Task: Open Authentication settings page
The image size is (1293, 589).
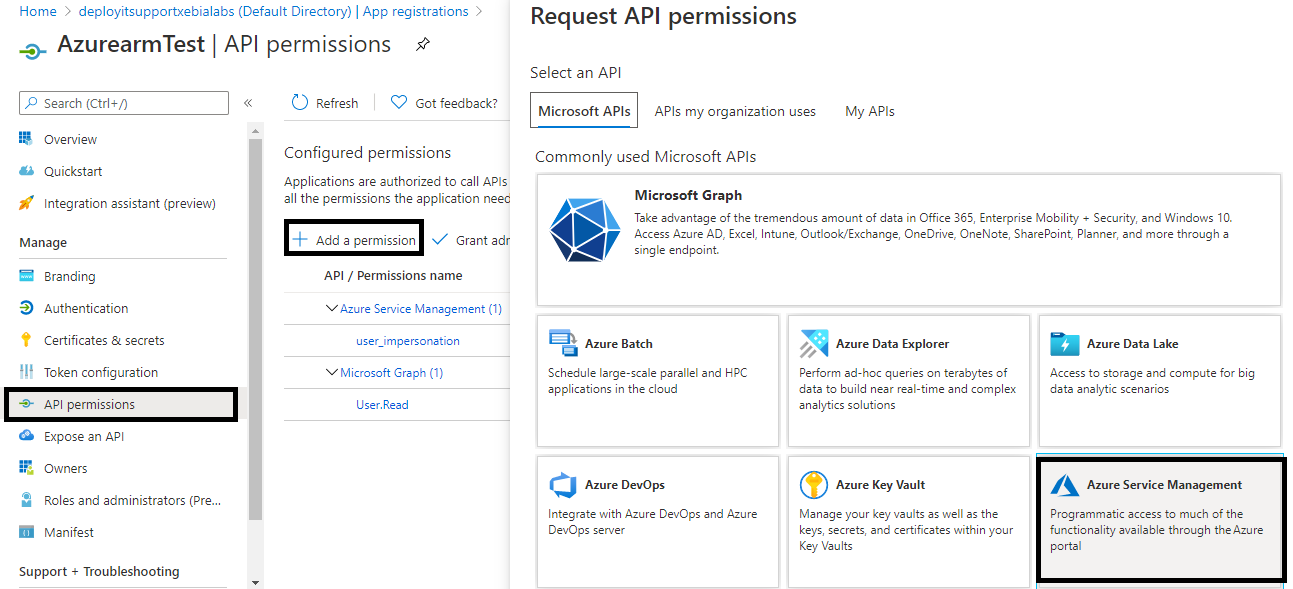Action: click(86, 308)
